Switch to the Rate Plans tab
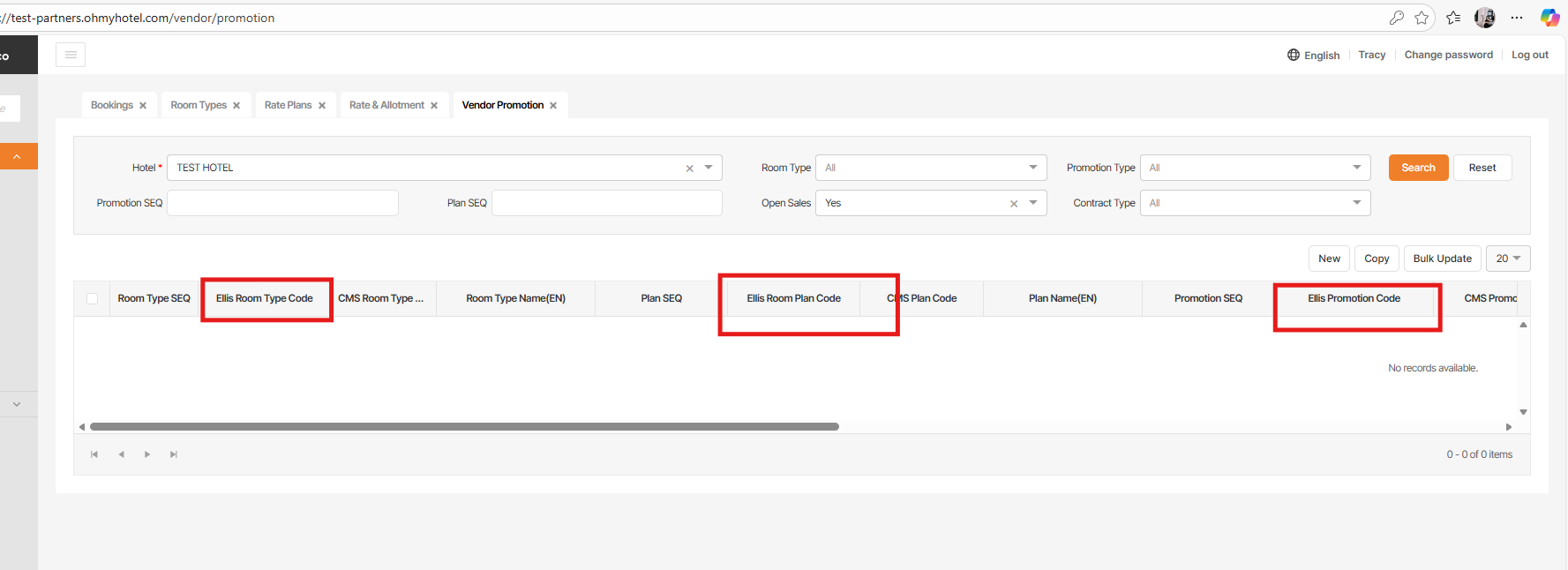This screenshot has width=1568, height=570. [x=288, y=105]
